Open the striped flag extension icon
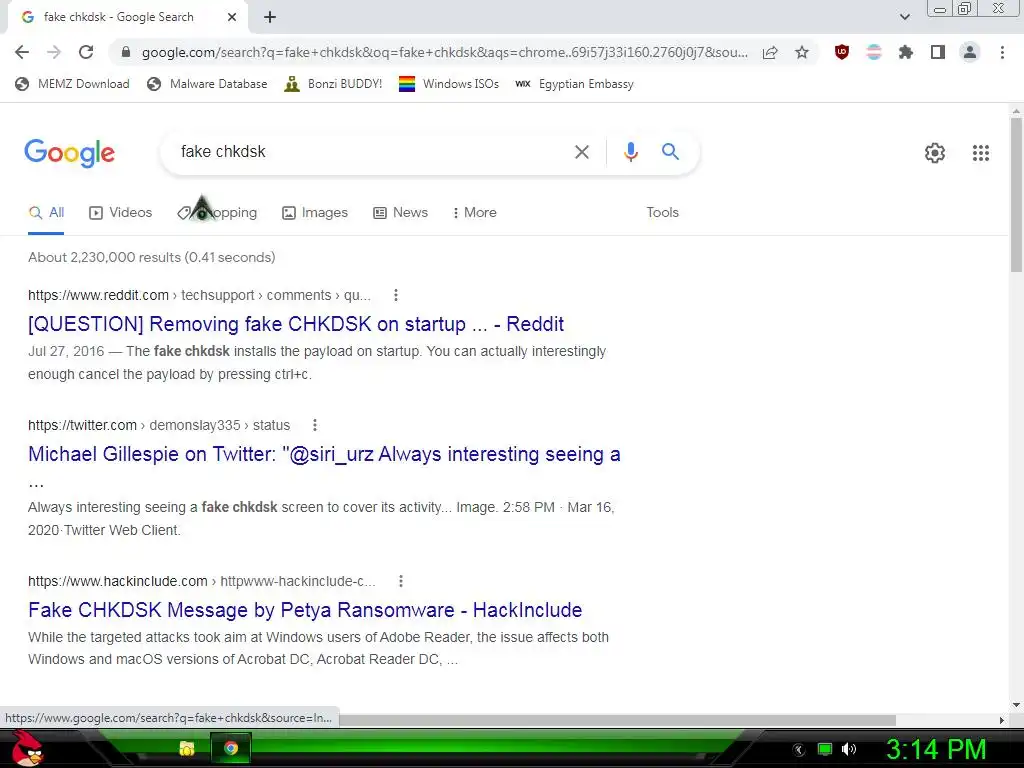 (874, 52)
